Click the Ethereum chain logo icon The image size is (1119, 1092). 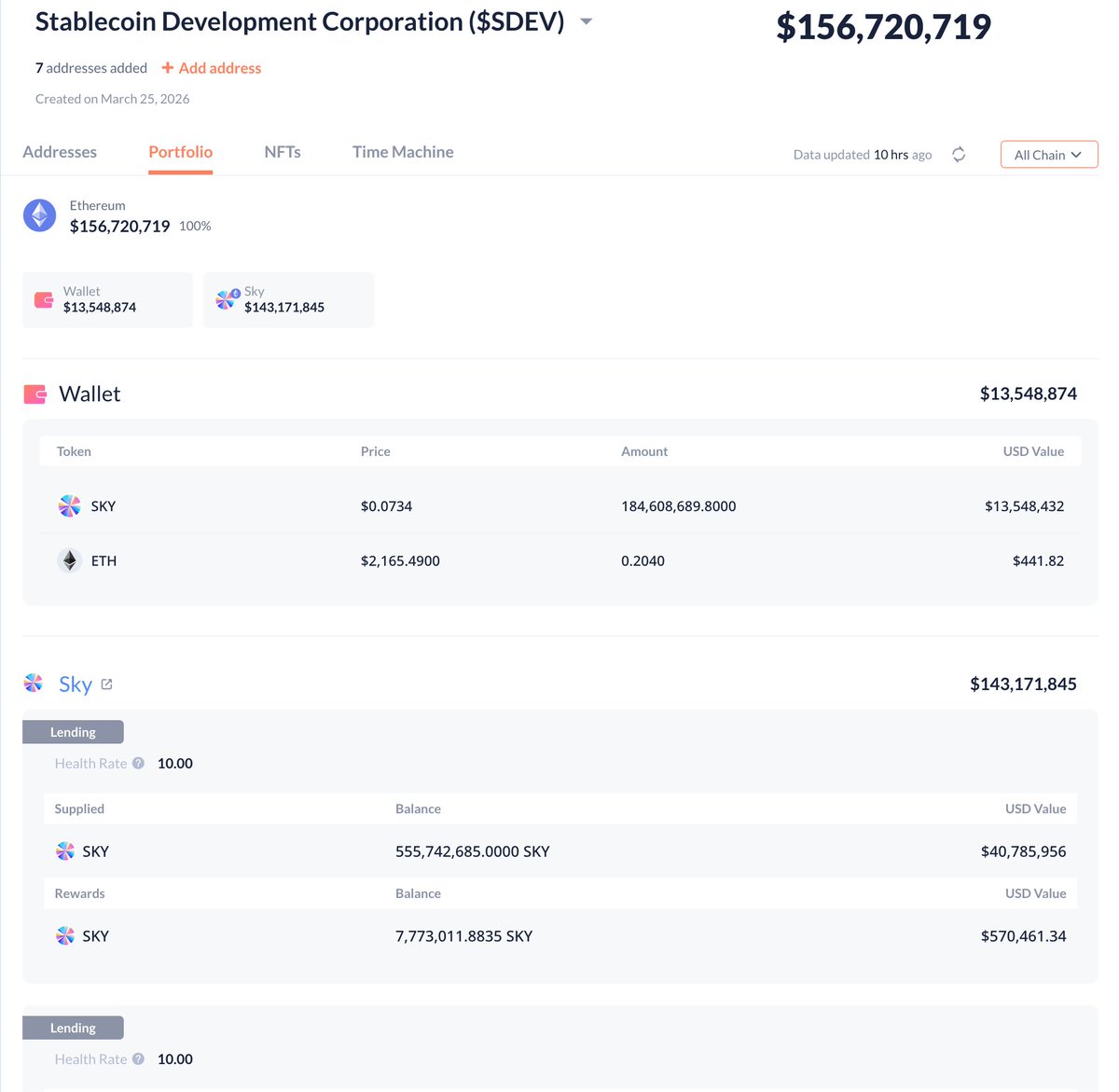pos(39,215)
